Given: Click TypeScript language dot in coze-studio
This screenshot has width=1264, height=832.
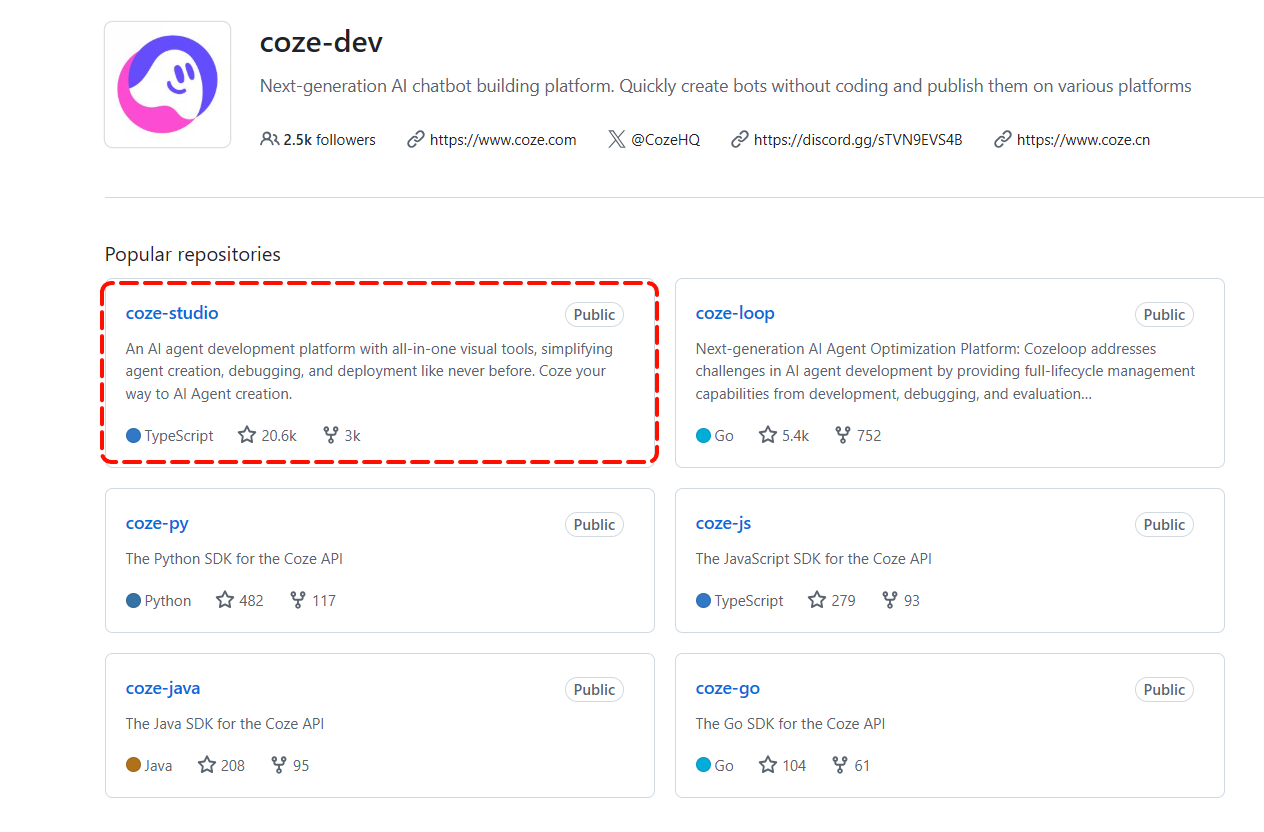Looking at the screenshot, I should pos(133,435).
